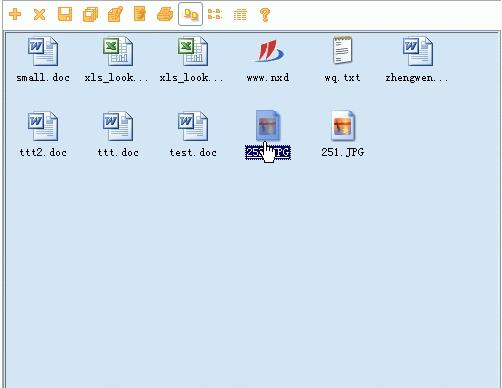Toggle the large icons view button
502x388 pixels.
[190, 14]
